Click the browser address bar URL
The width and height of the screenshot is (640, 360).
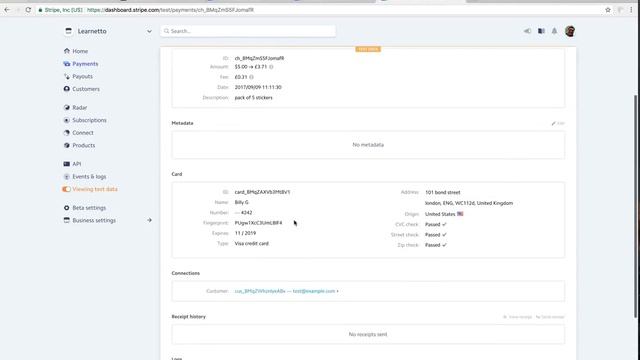tap(170, 10)
